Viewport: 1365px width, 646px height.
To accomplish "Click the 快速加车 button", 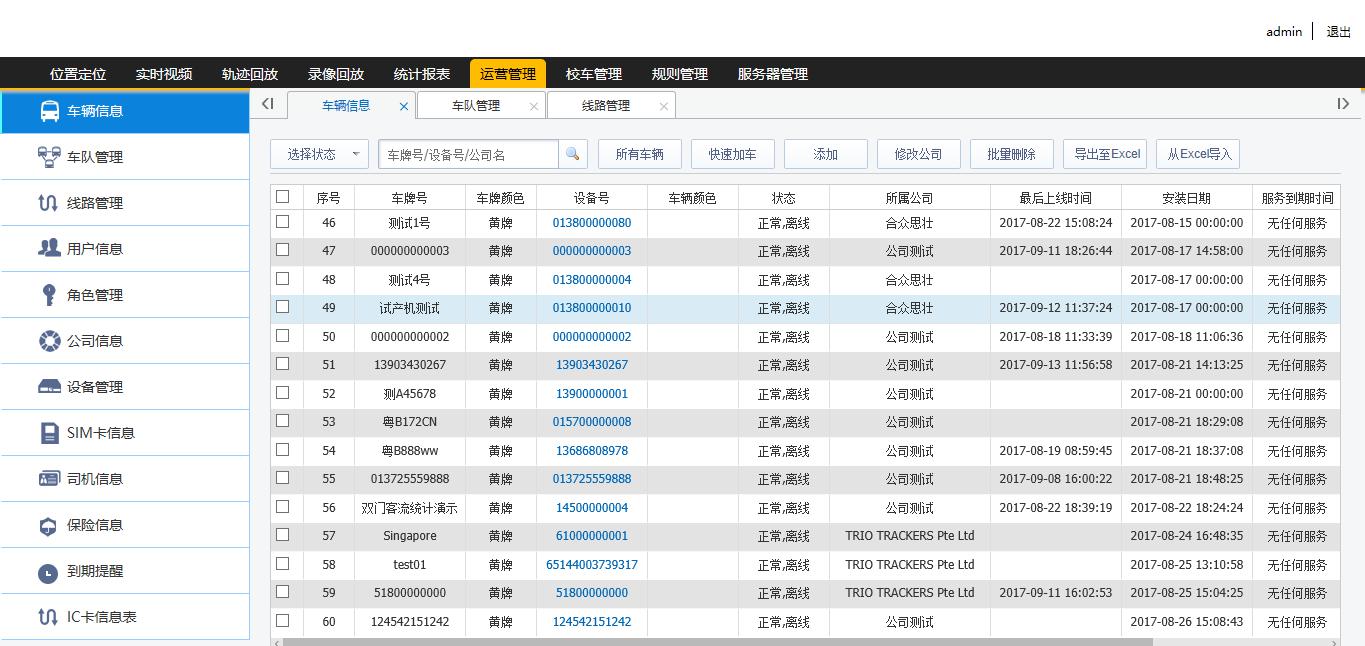I will [733, 154].
